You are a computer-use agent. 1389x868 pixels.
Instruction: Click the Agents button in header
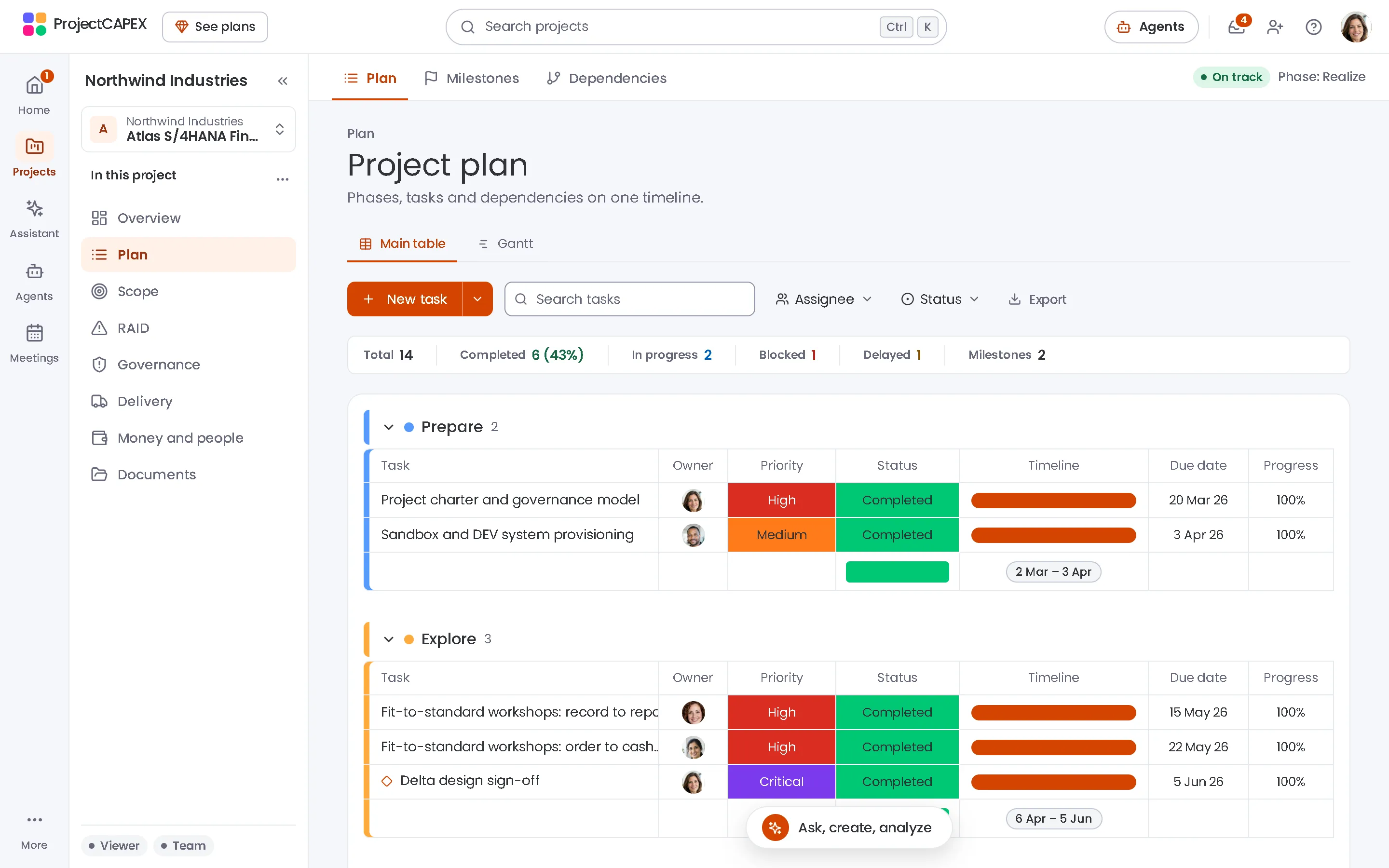pos(1151,27)
